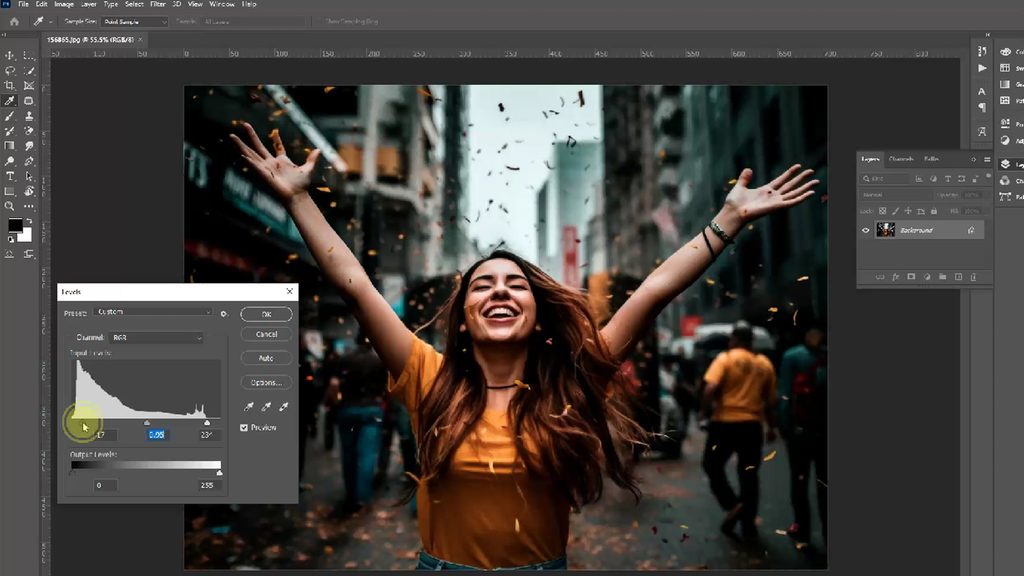Select the Type tool in toolbar
Viewport: 1024px width, 576px height.
click(x=10, y=176)
